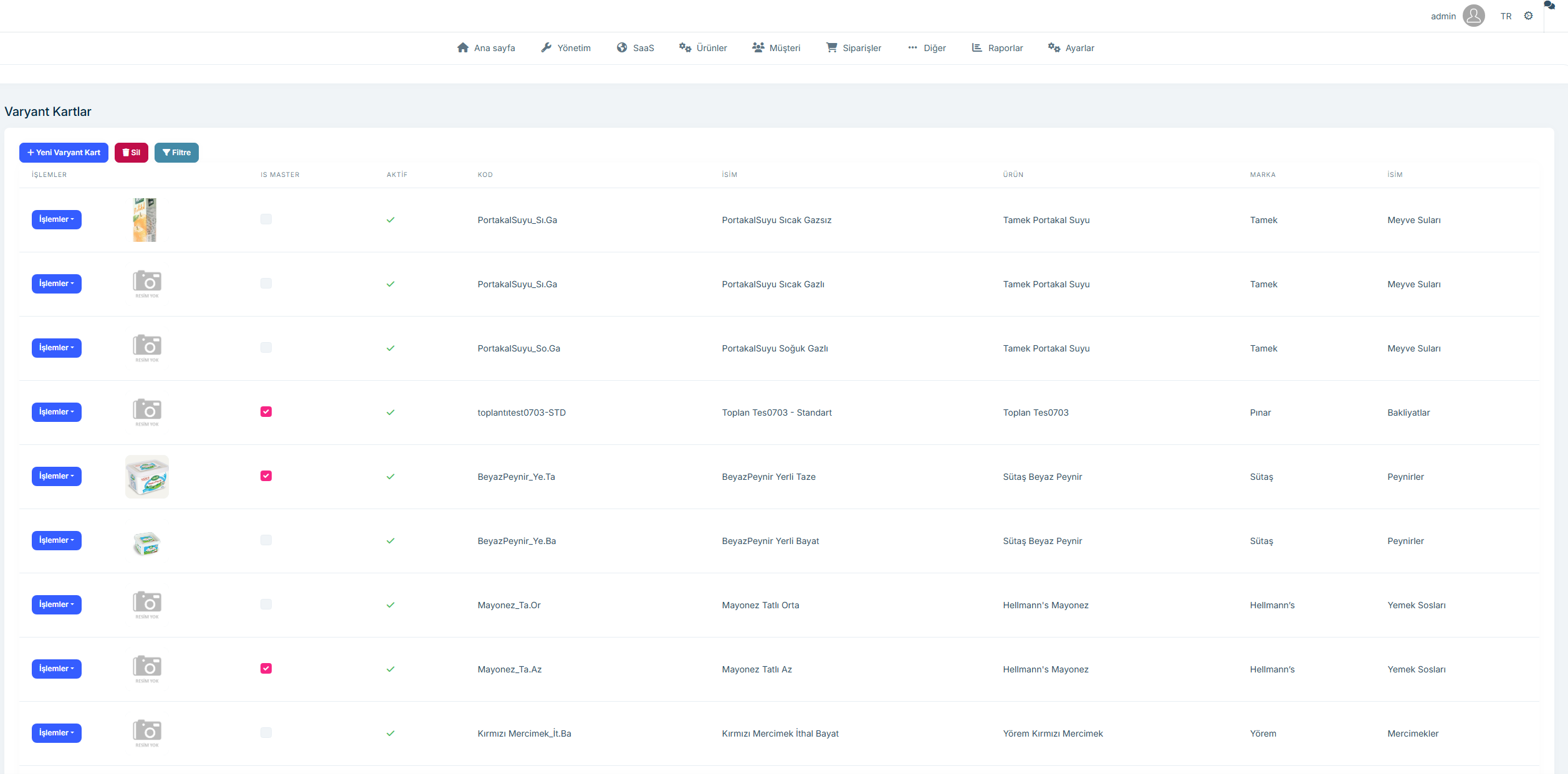Click the globe icon beside SaaS
Image resolution: width=1568 pixels, height=774 pixels.
(622, 47)
